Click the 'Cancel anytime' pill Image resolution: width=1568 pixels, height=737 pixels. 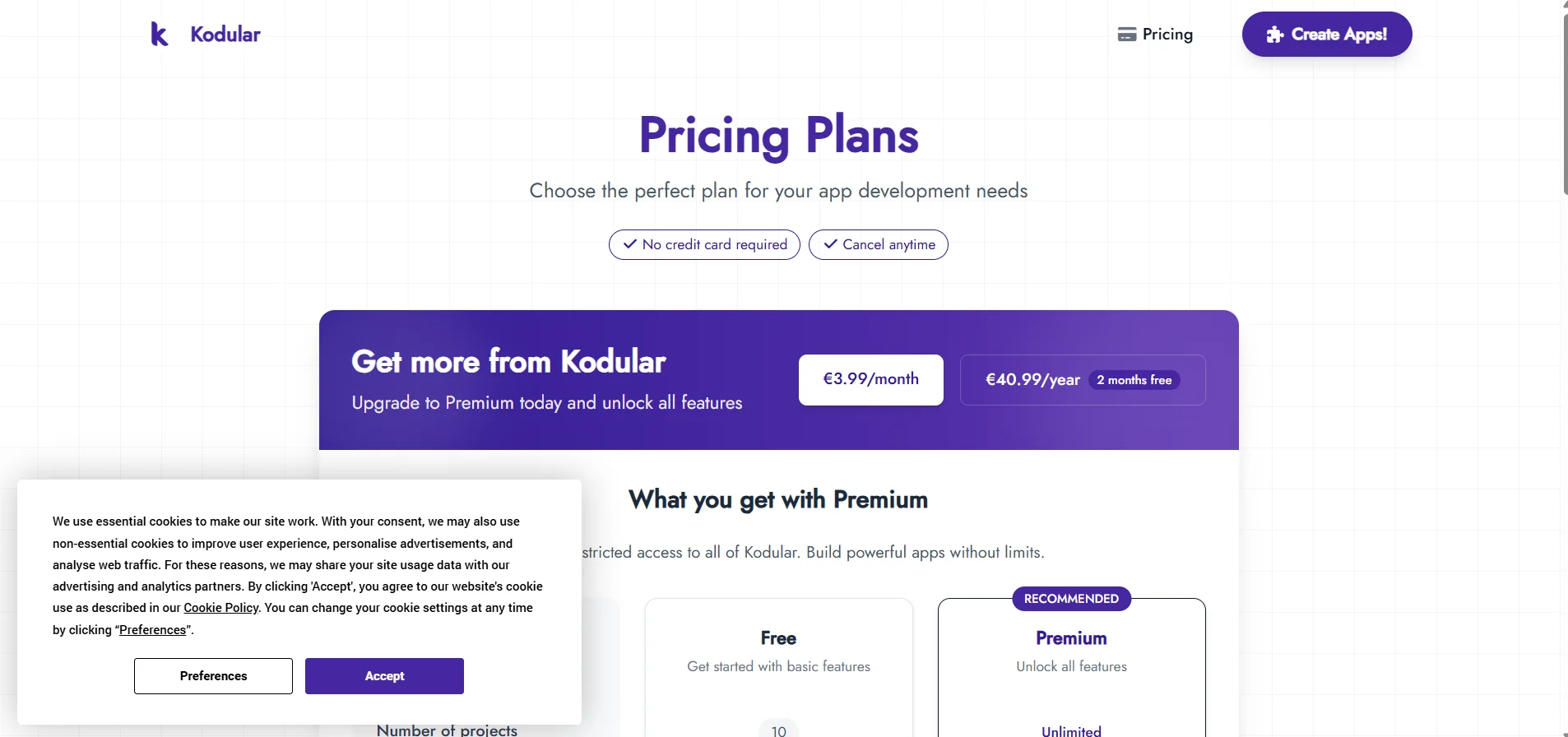point(879,244)
